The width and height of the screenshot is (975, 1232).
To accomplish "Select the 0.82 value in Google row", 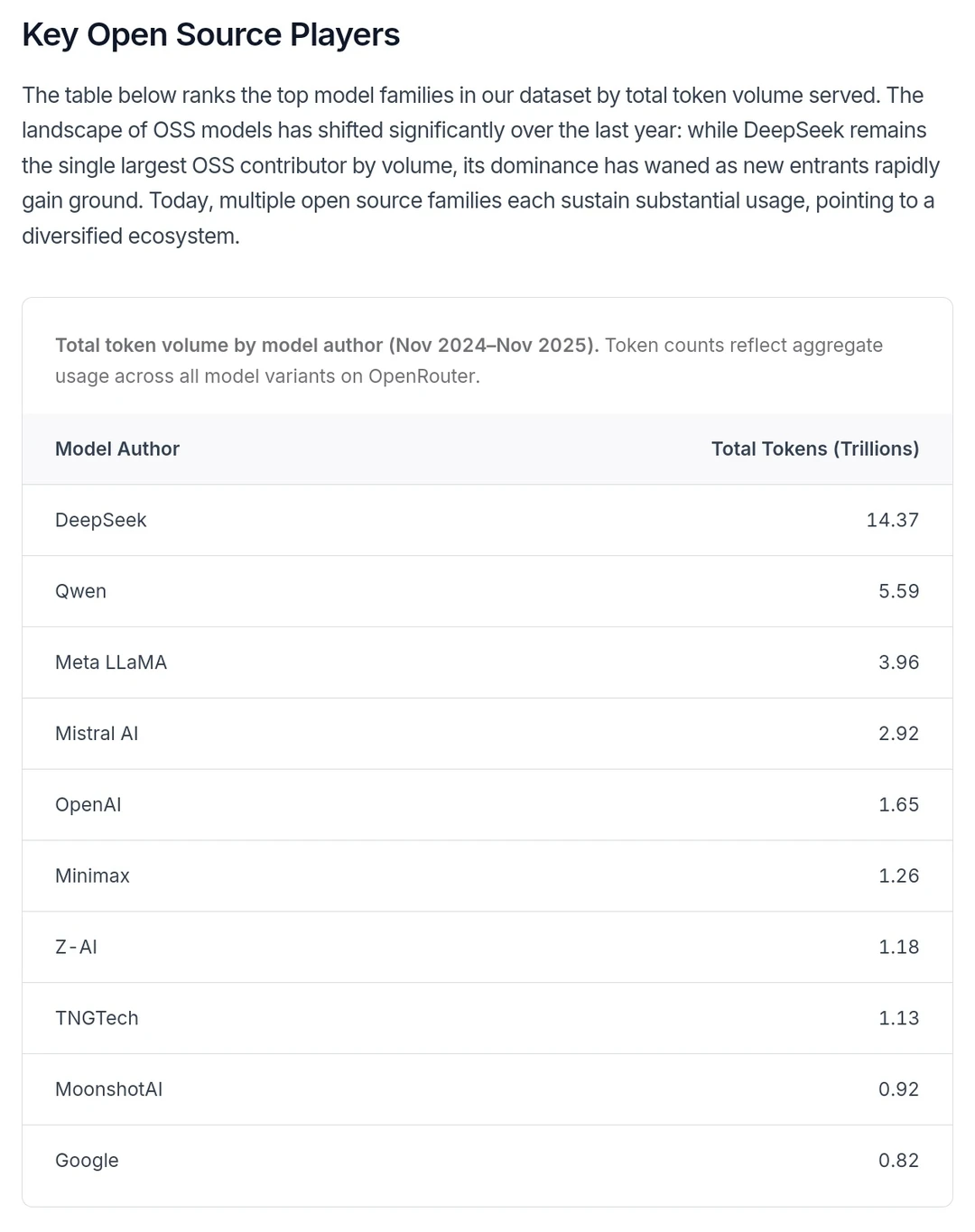I will pos(898,1161).
